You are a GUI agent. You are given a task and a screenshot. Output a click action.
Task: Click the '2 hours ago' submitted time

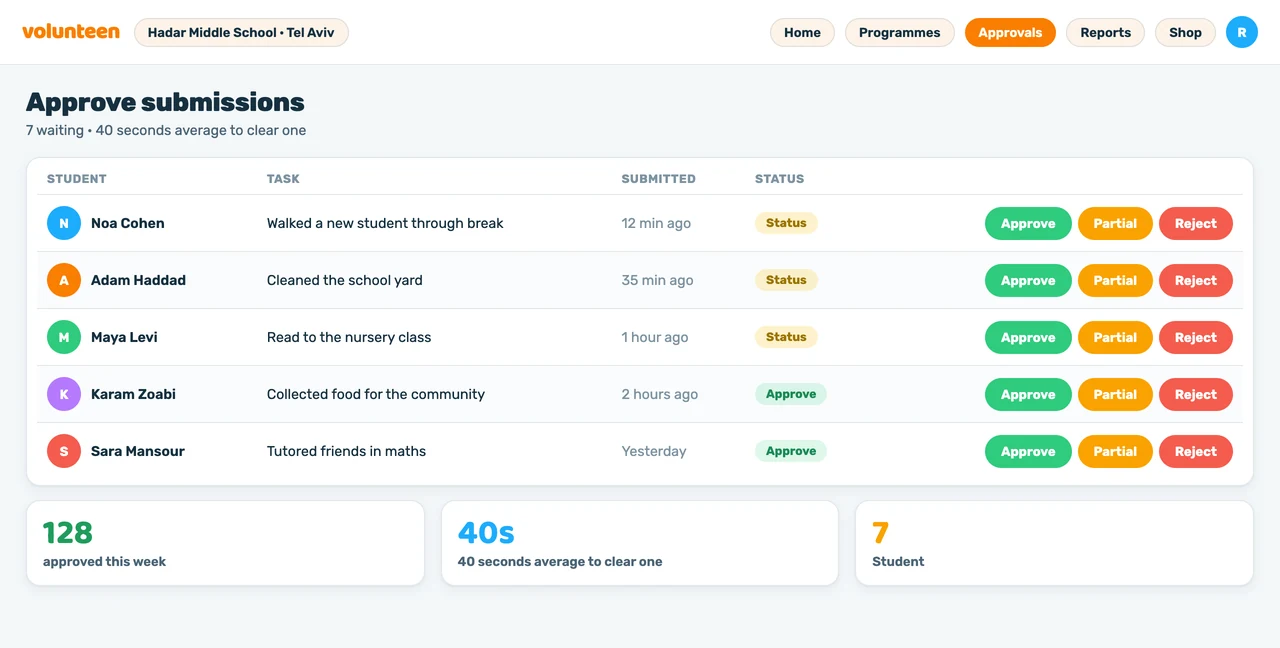(660, 394)
